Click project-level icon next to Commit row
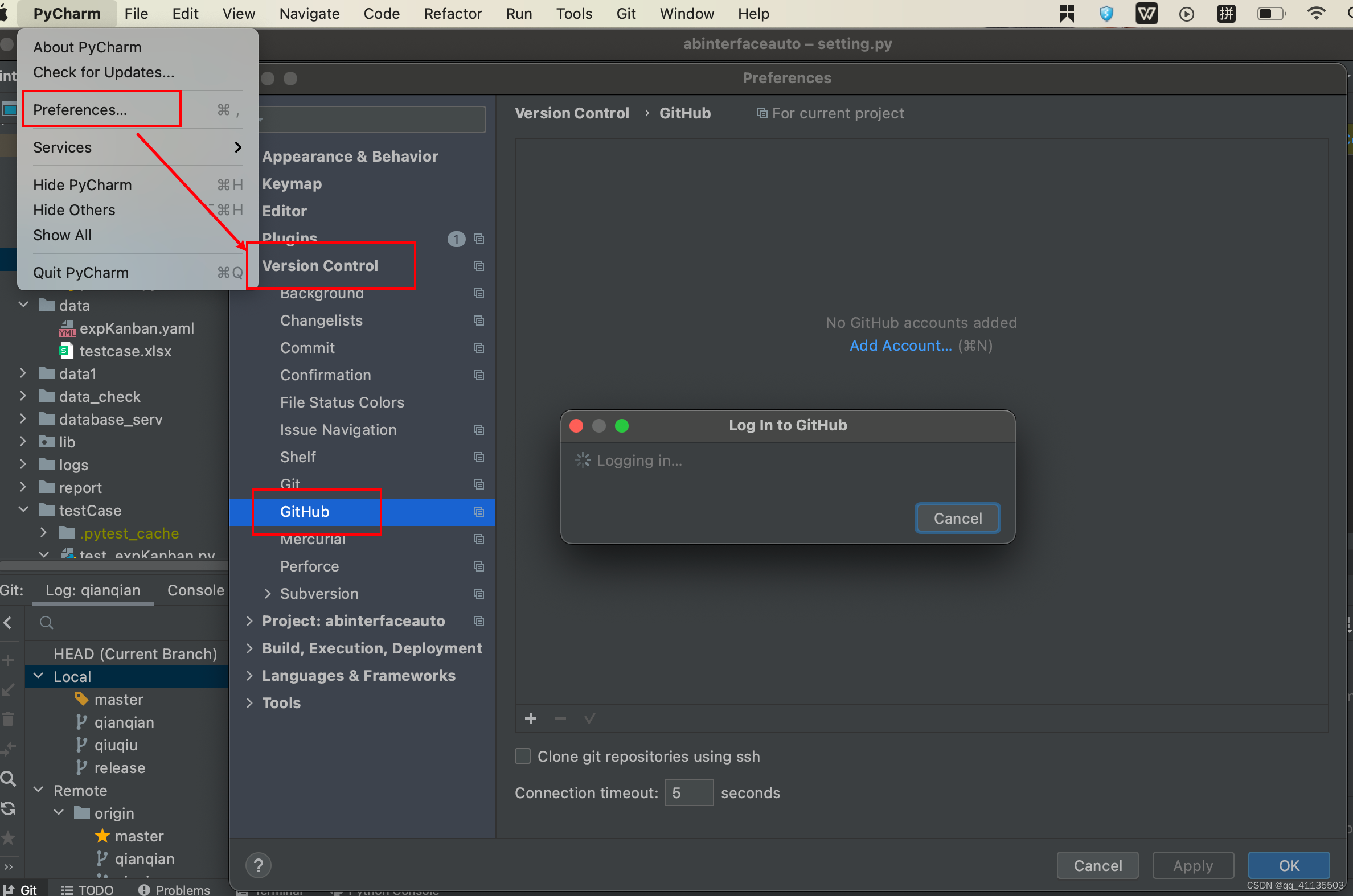Viewport: 1353px width, 896px height. (479, 348)
